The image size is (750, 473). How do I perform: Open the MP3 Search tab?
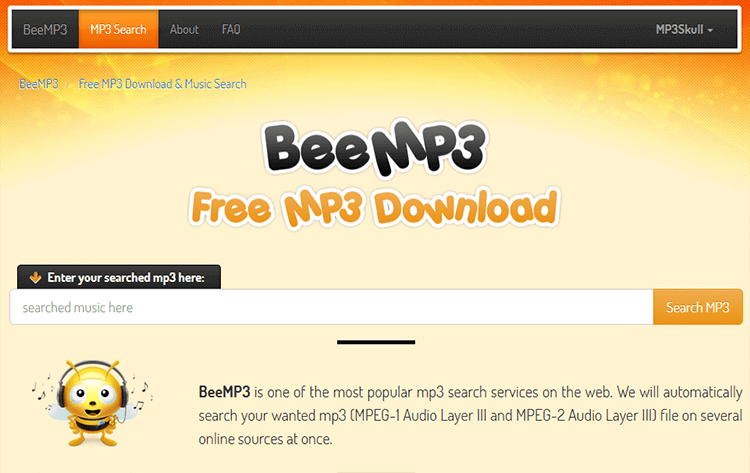[x=118, y=30]
